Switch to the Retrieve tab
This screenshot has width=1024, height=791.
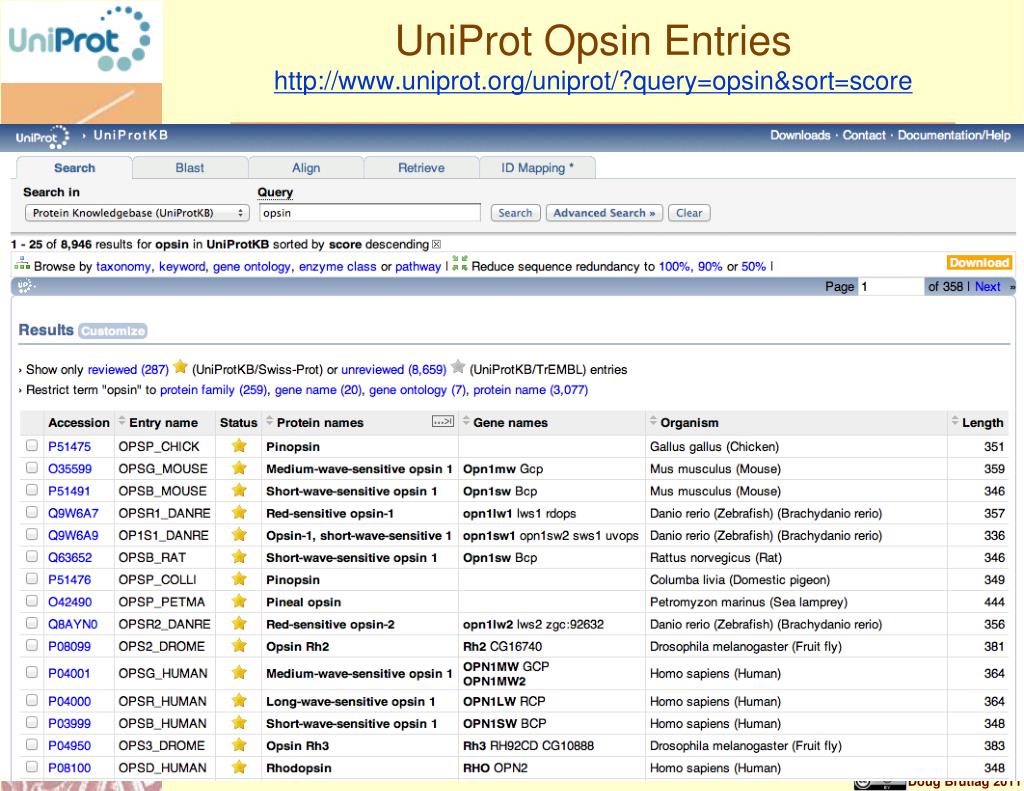421,168
